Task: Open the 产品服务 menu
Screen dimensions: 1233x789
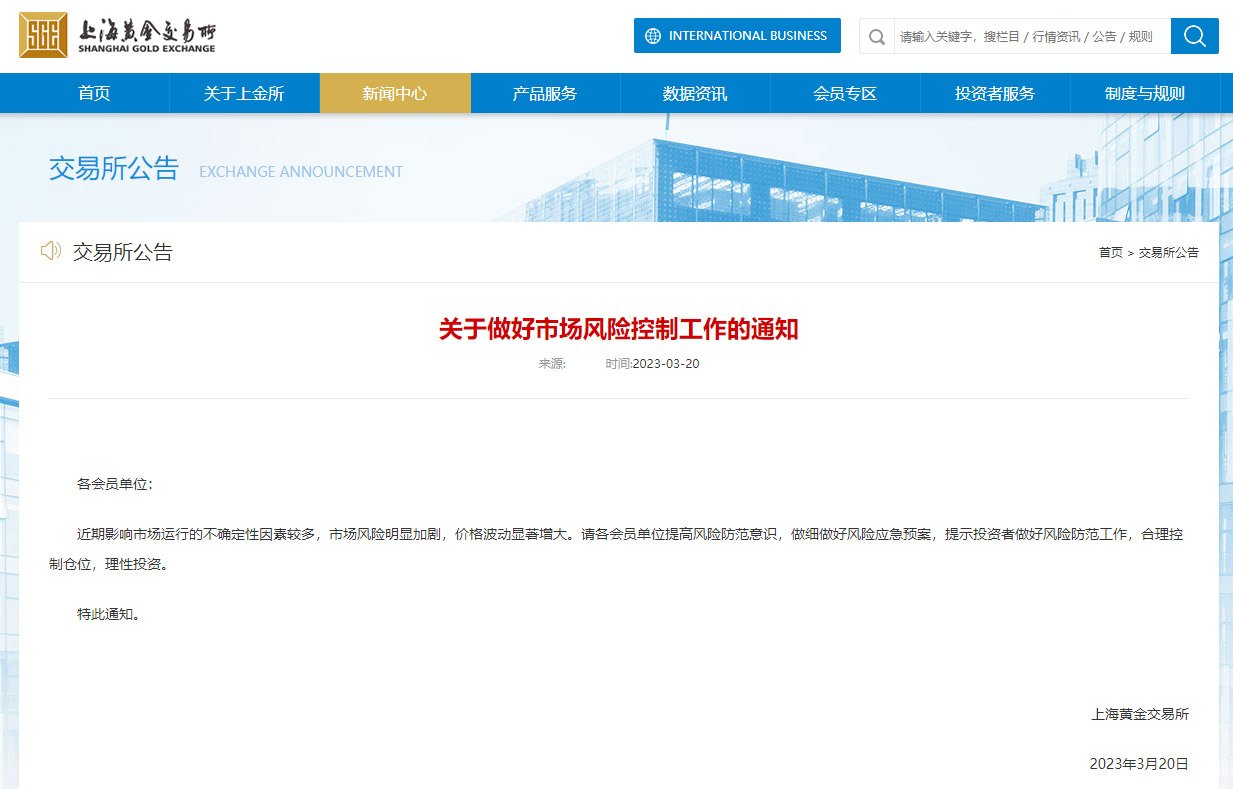Action: 545,93
